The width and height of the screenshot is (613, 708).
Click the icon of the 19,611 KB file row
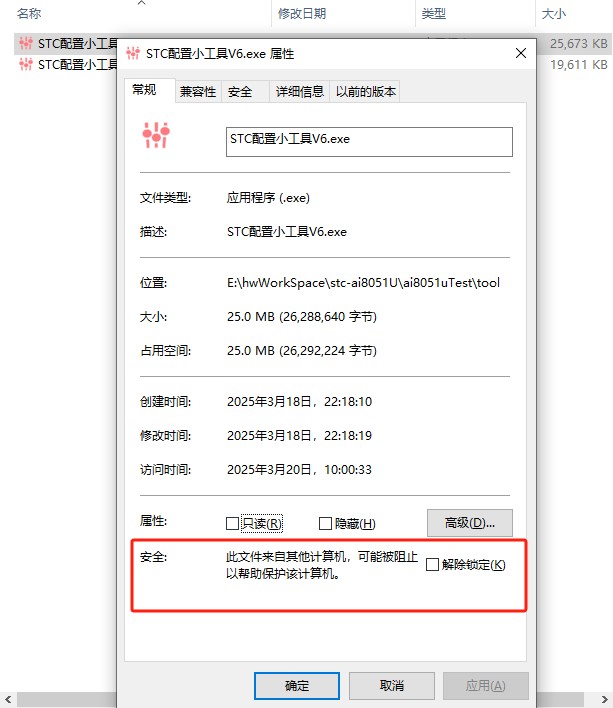point(26,65)
